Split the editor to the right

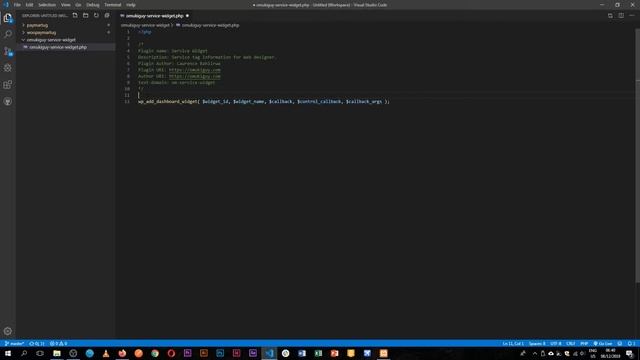coord(621,16)
